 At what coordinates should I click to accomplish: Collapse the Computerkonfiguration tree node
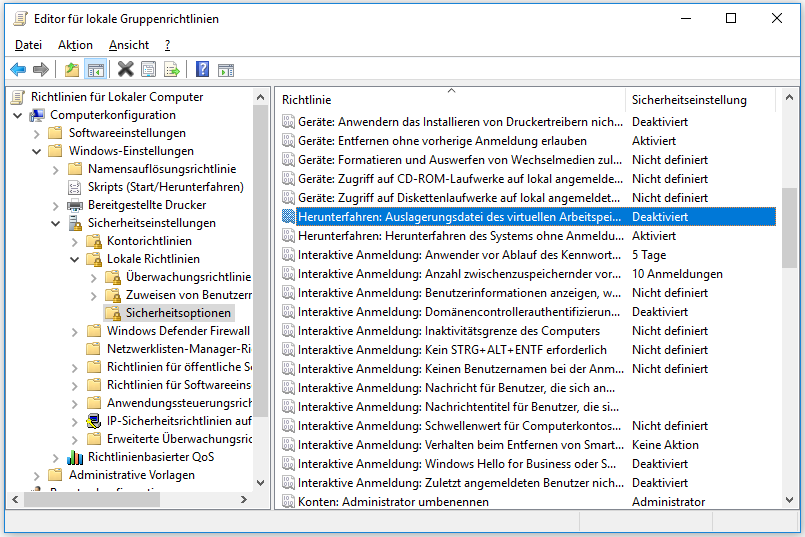coord(18,115)
